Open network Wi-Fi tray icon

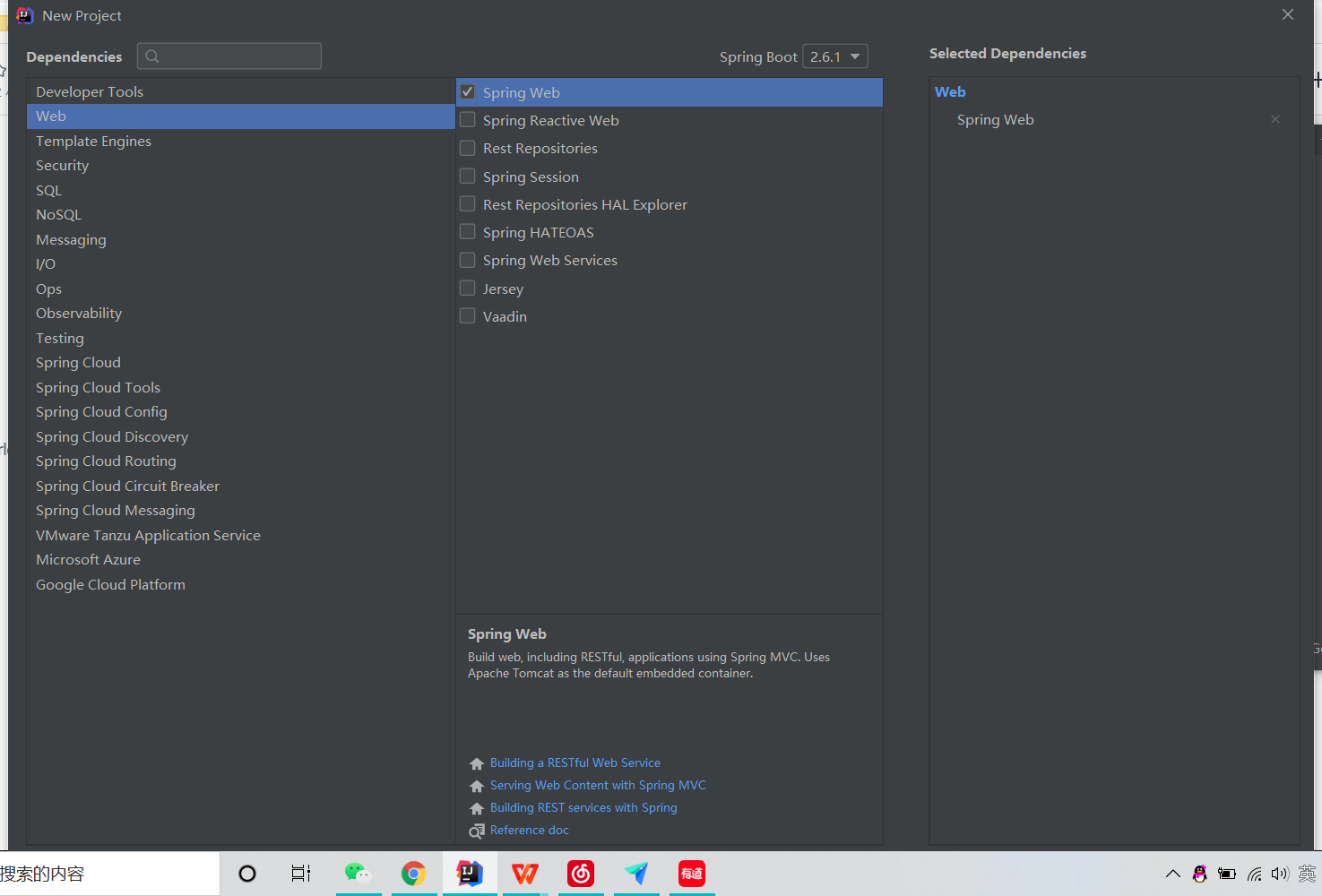1255,874
